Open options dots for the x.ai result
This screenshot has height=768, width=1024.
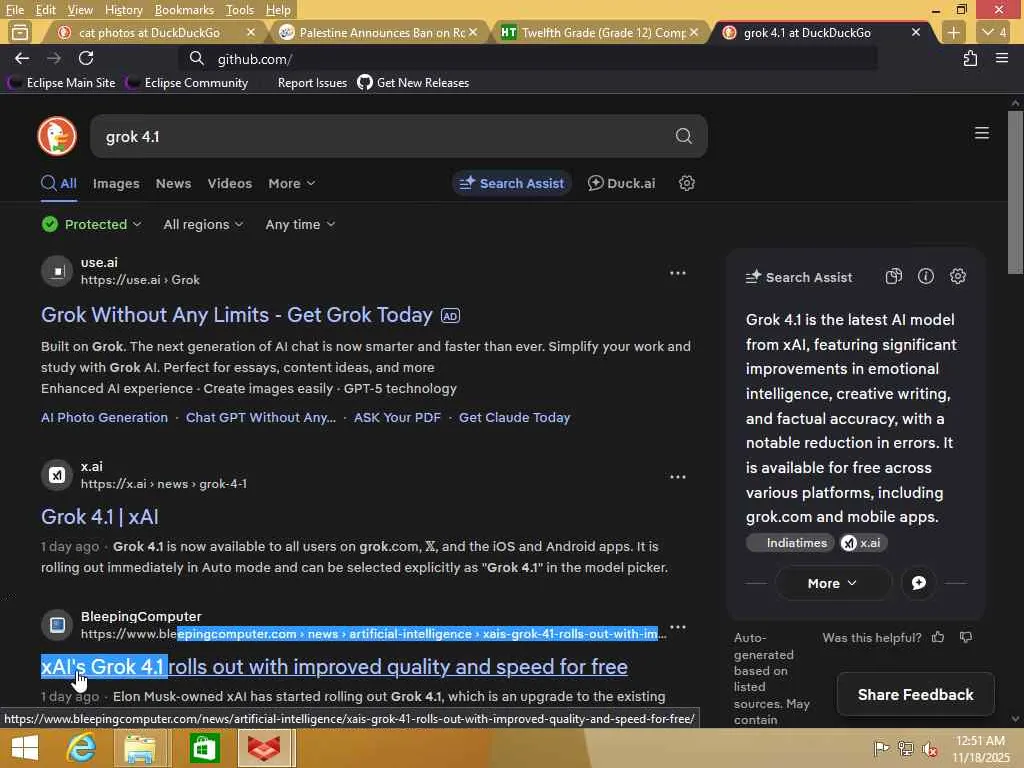677,477
